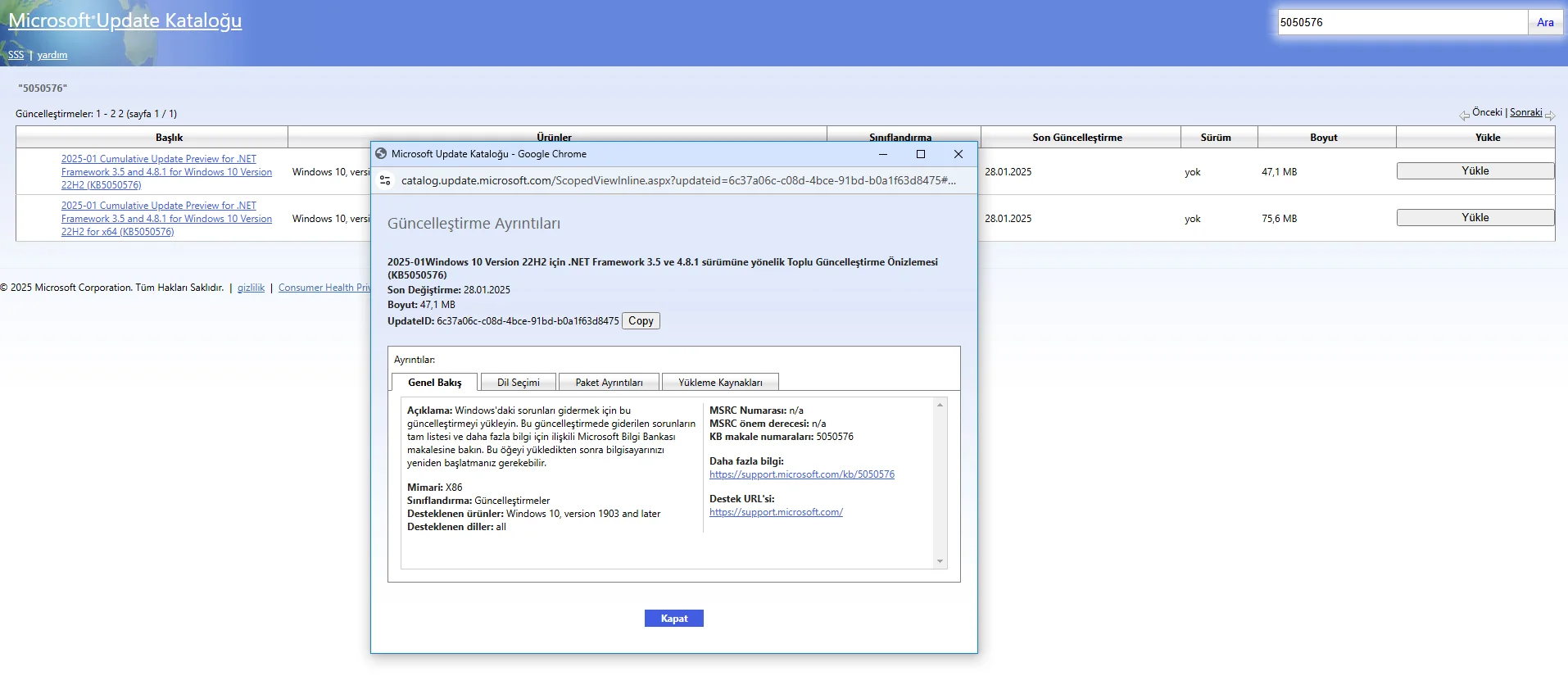Viewport: 1568px width, 694px height.
Task: Open the Paket Ayrıntıları tab
Action: (609, 383)
